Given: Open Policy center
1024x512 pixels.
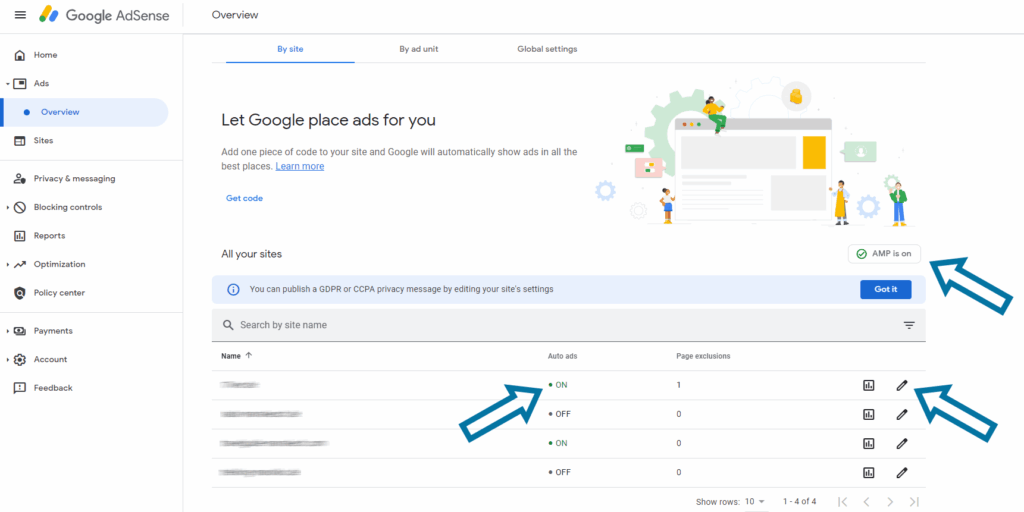Looking at the screenshot, I should pos(59,293).
